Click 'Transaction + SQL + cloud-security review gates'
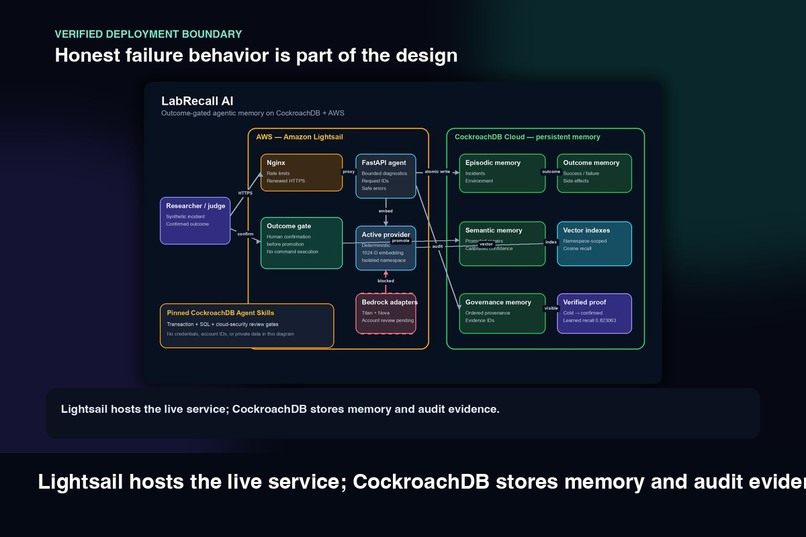806x537 pixels. coord(222,324)
